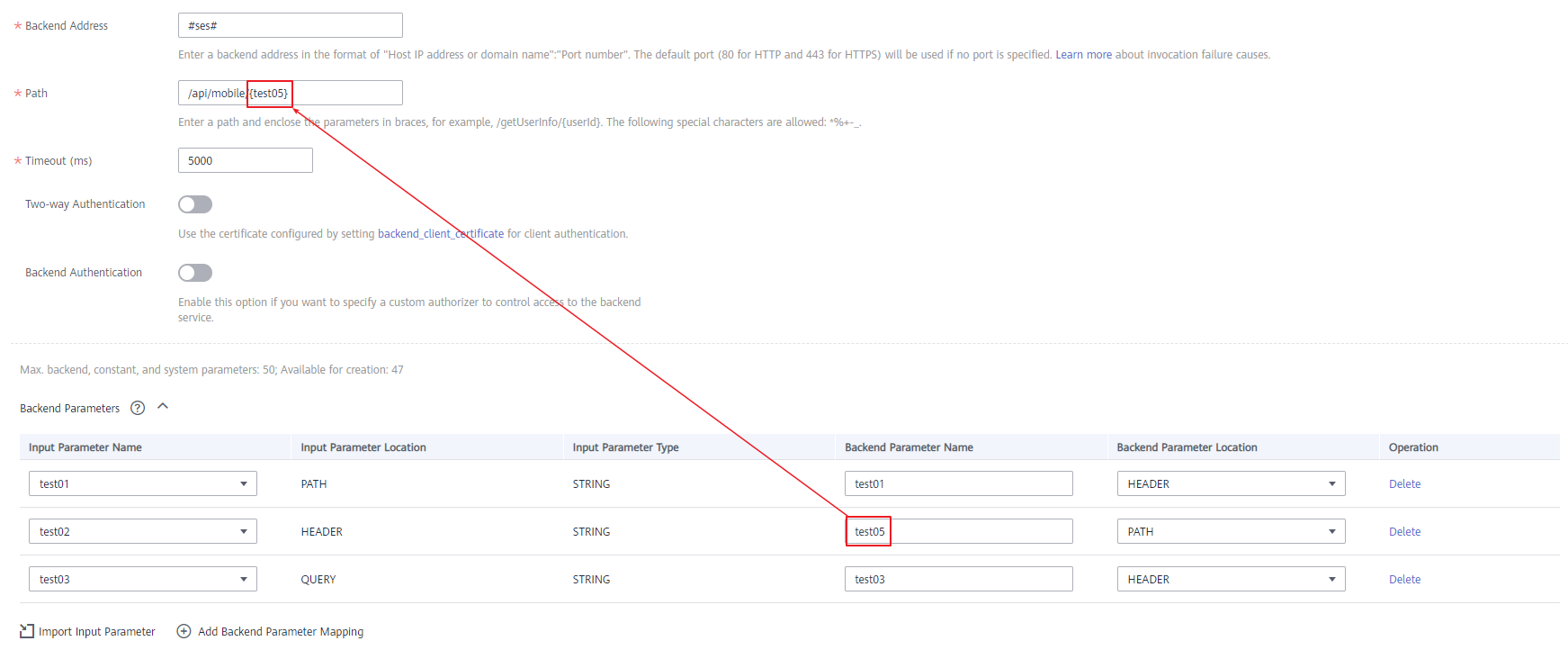Delete the test02 parameter mapping row

pyautogui.click(x=1404, y=532)
